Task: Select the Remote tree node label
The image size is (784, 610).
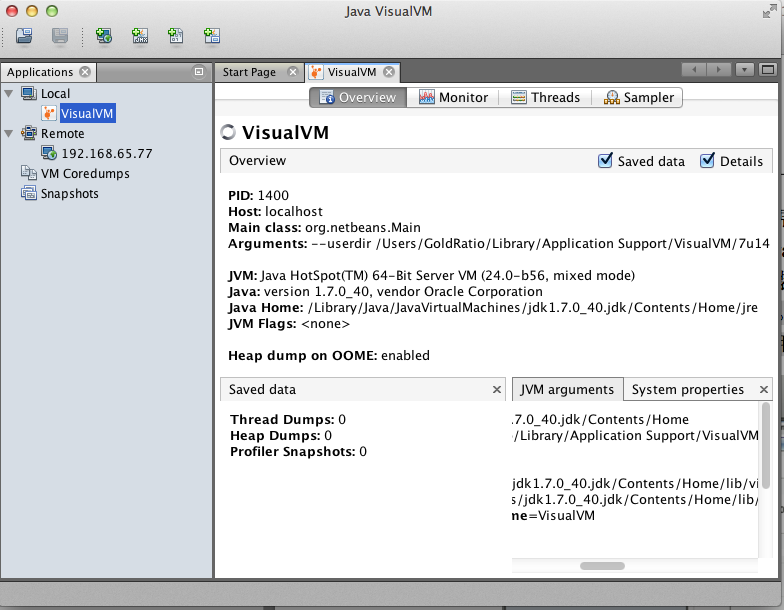Action: click(x=62, y=134)
